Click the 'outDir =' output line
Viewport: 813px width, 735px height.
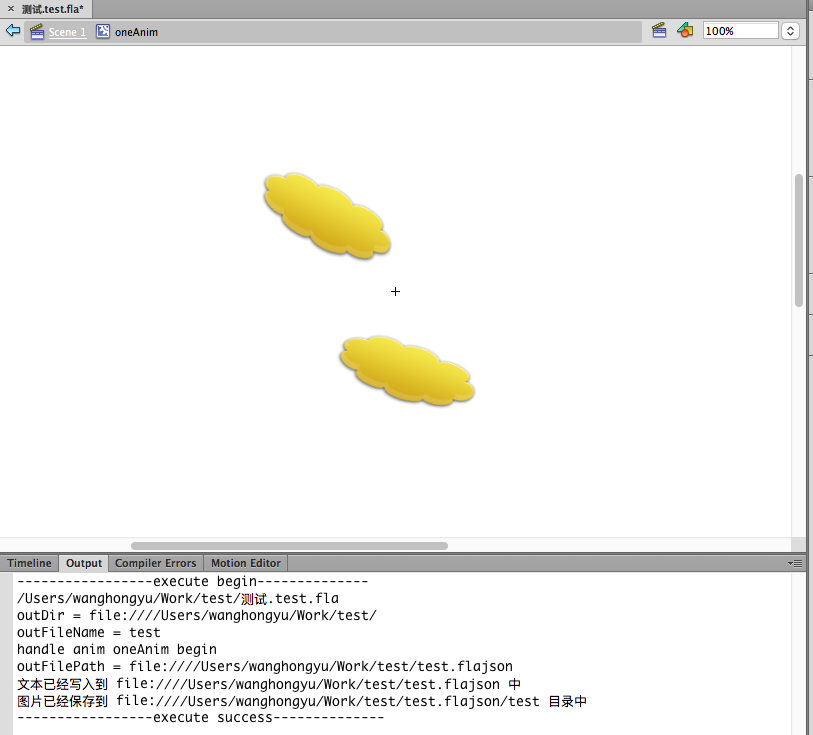click(x=197, y=616)
